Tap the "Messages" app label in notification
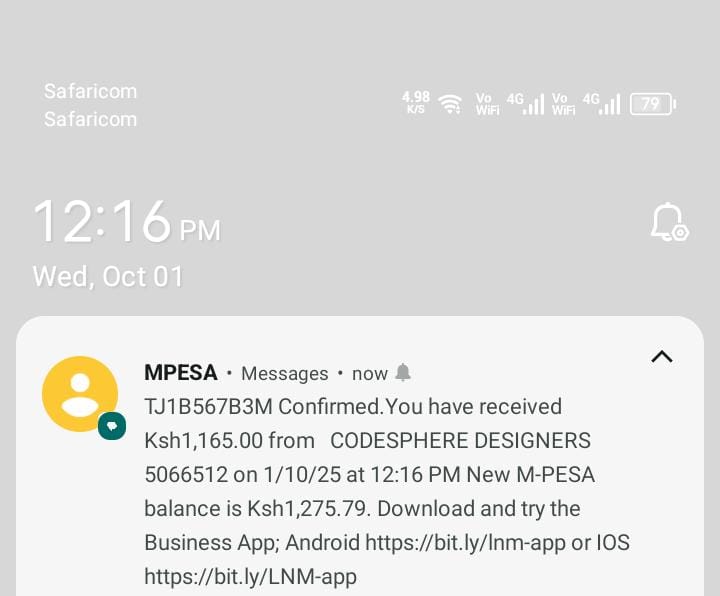The image size is (720, 596). click(285, 373)
